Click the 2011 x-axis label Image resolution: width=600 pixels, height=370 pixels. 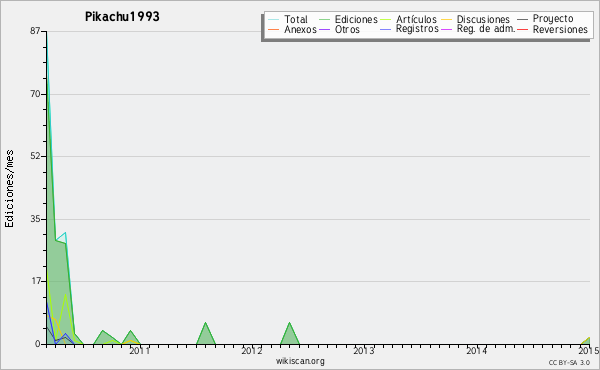pyautogui.click(x=139, y=350)
